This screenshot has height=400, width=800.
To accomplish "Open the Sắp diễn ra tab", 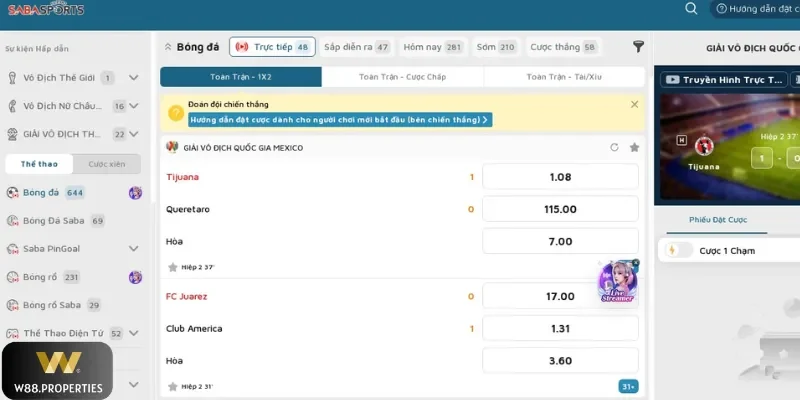I will 356,47.
